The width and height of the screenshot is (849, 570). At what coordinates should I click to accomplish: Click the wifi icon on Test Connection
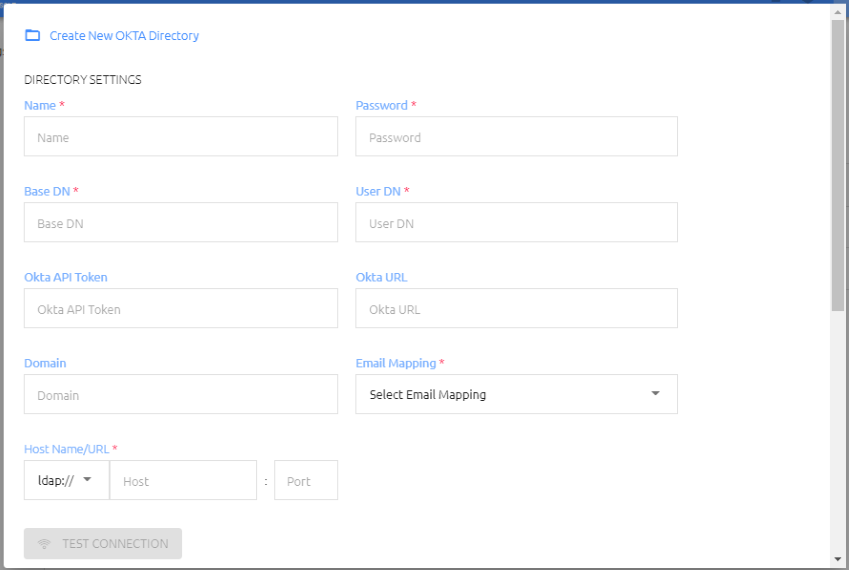pos(44,543)
